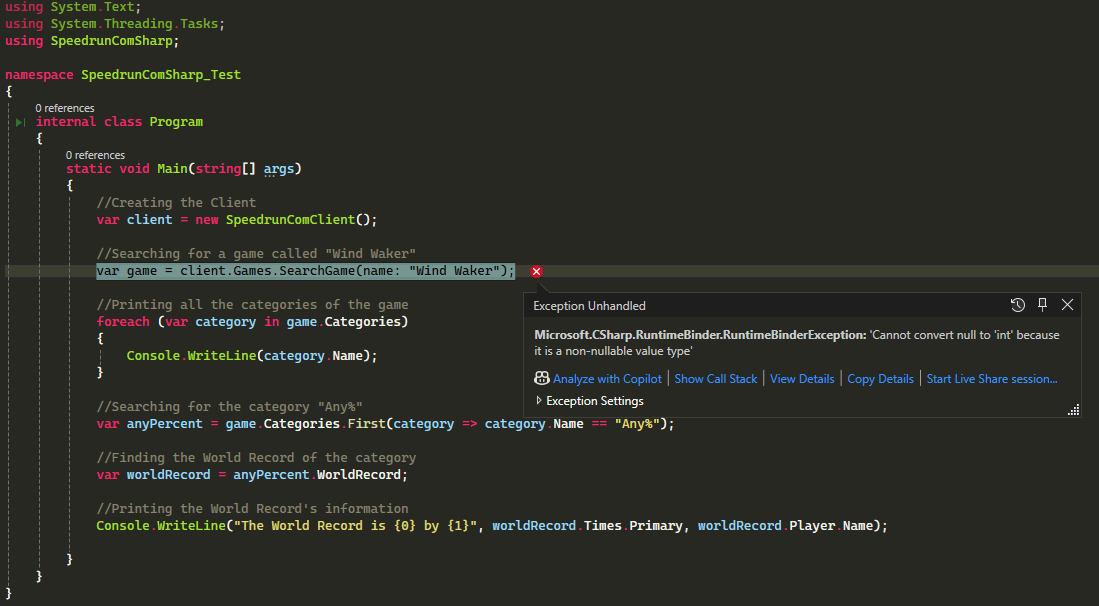Click Show Call Stack link
Viewport: 1099px width, 606px height.
(x=716, y=379)
